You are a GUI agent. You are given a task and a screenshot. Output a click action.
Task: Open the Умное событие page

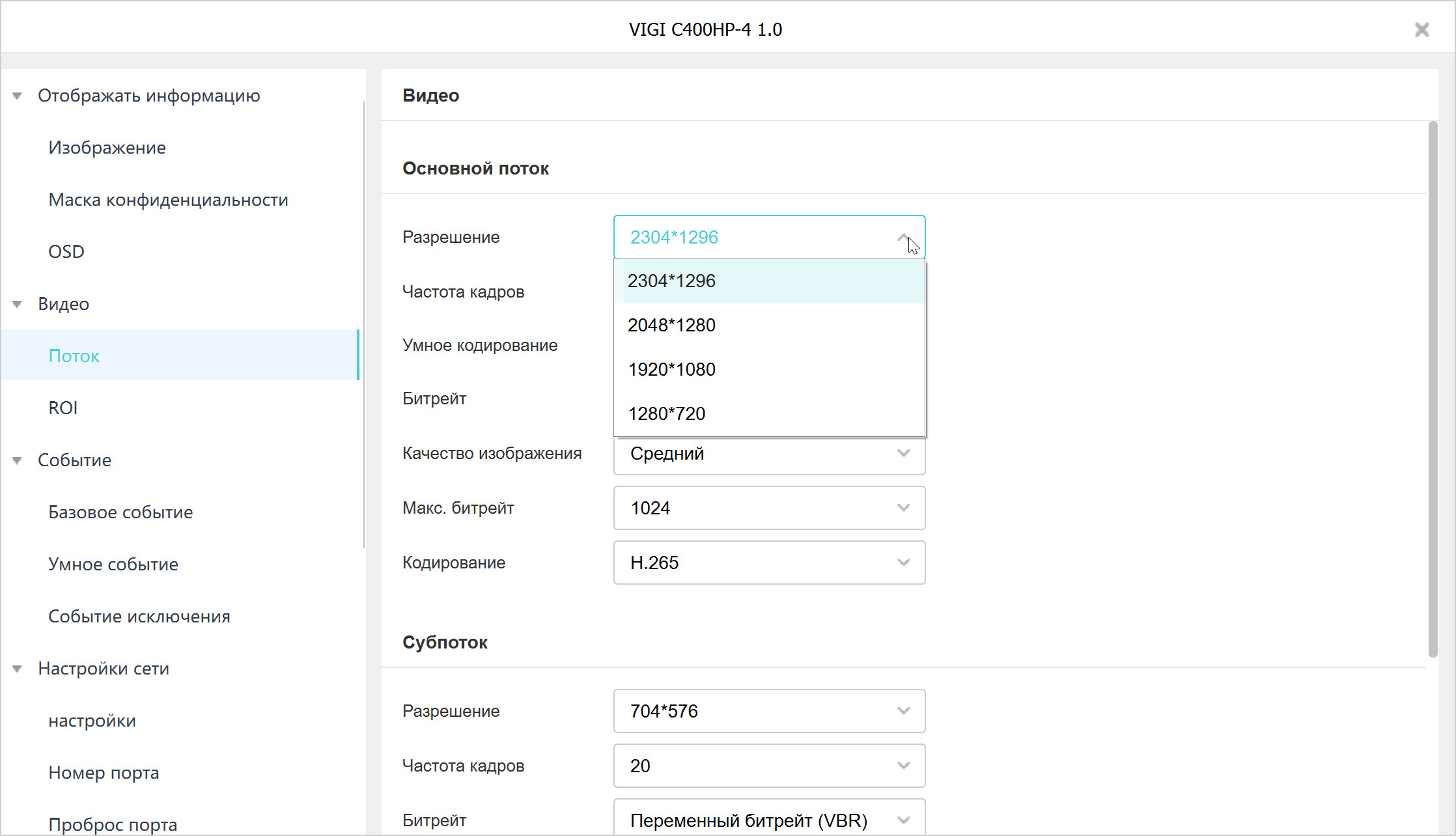coord(113,564)
